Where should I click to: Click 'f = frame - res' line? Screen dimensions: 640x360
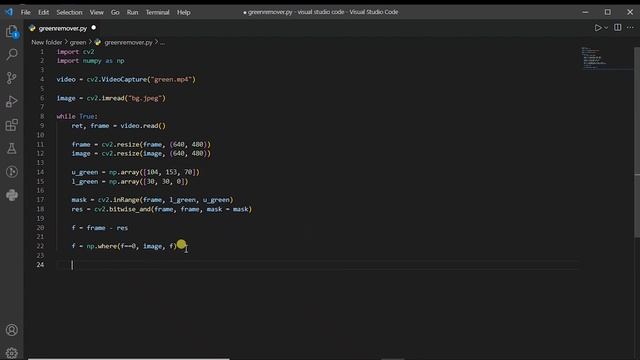pos(100,228)
